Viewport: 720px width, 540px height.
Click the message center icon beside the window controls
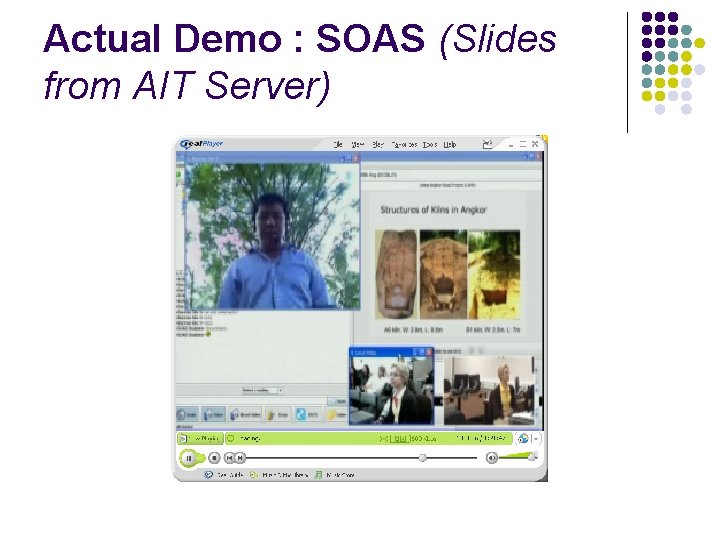point(487,144)
